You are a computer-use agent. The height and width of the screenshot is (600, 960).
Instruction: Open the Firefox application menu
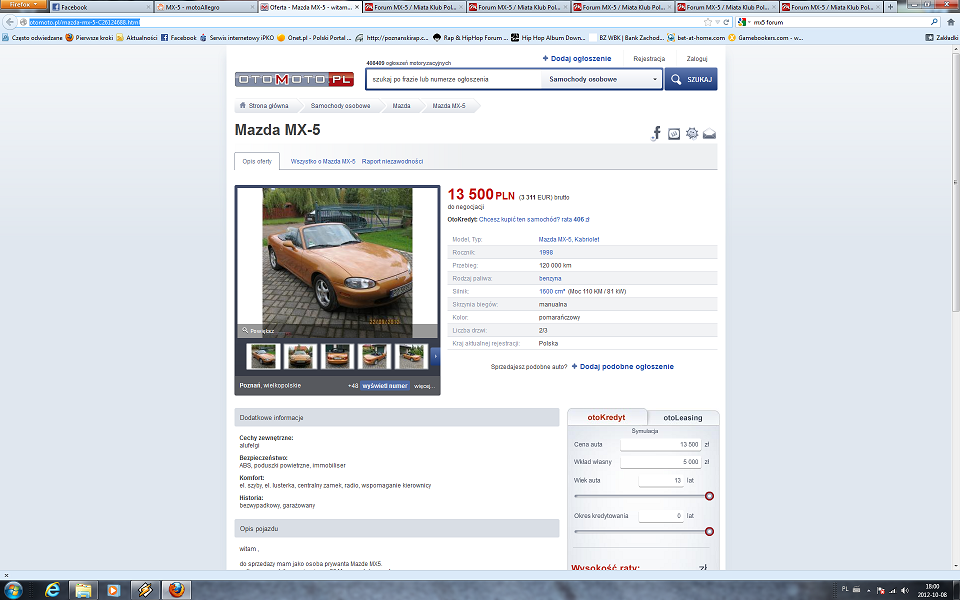(x=23, y=4)
